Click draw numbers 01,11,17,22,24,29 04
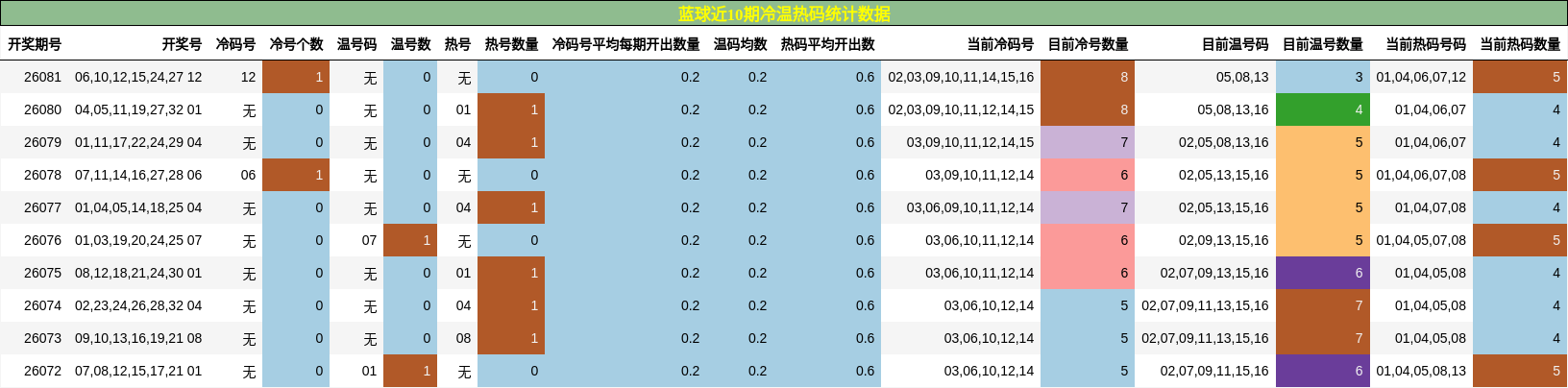Image resolution: width=1568 pixels, height=388 pixels. tap(138, 142)
